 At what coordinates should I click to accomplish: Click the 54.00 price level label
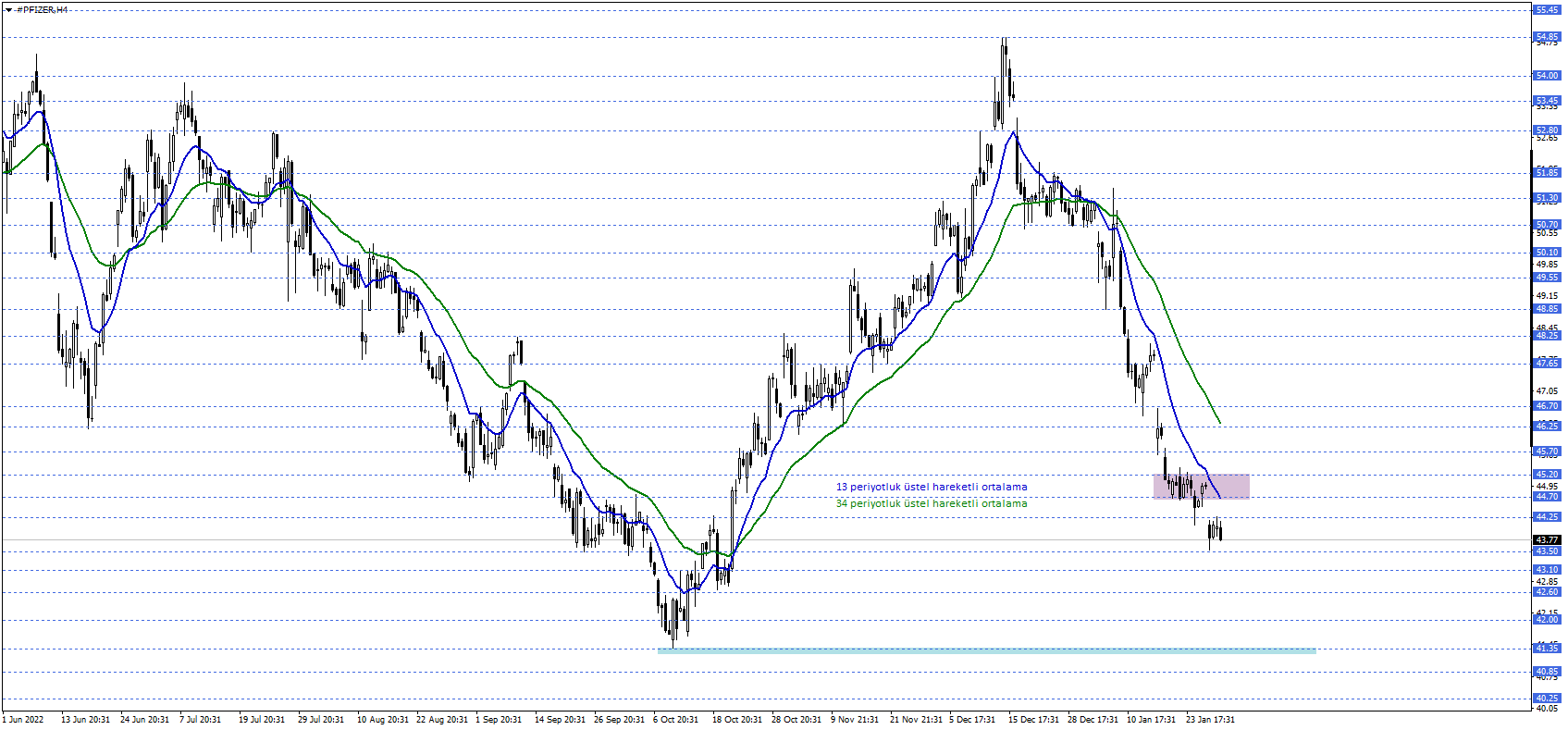pos(1546,76)
